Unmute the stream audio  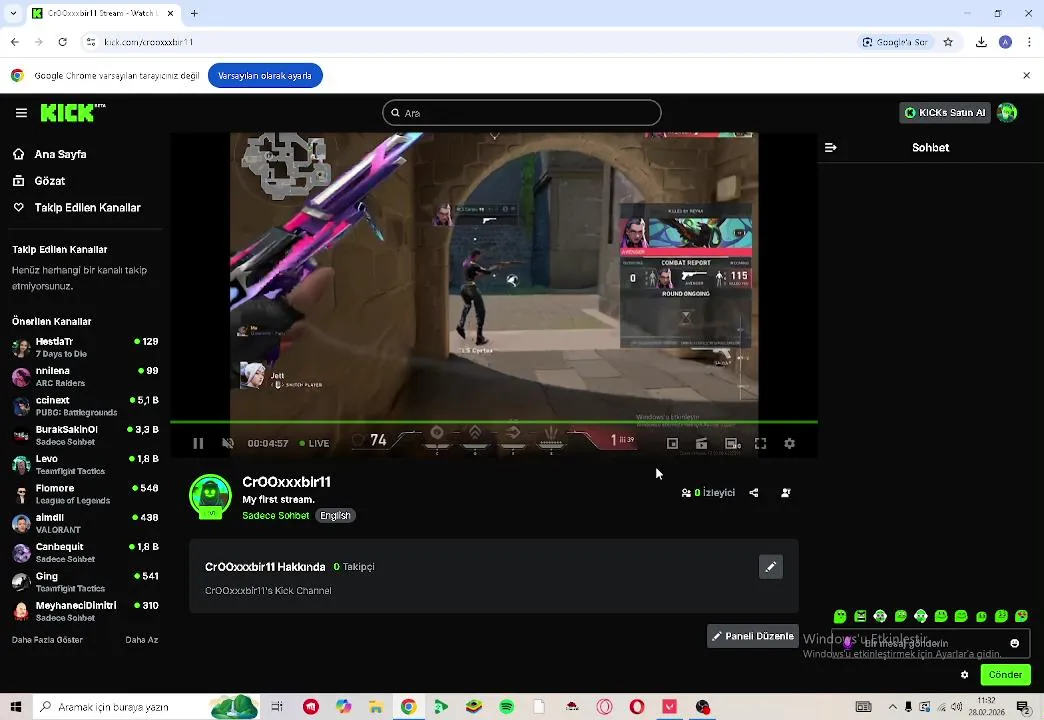tap(228, 444)
